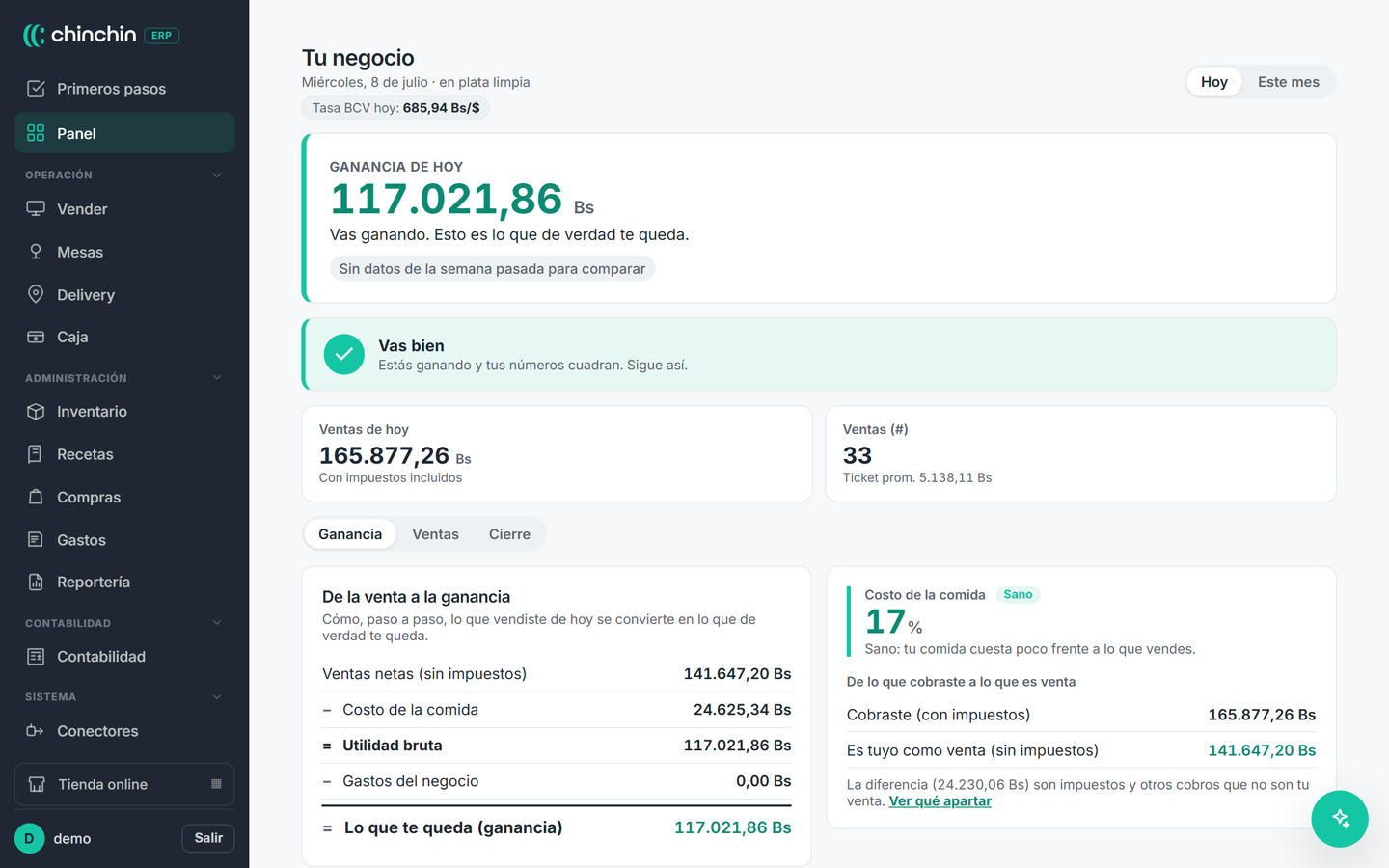Go to Panel in sidebar

coord(124,133)
